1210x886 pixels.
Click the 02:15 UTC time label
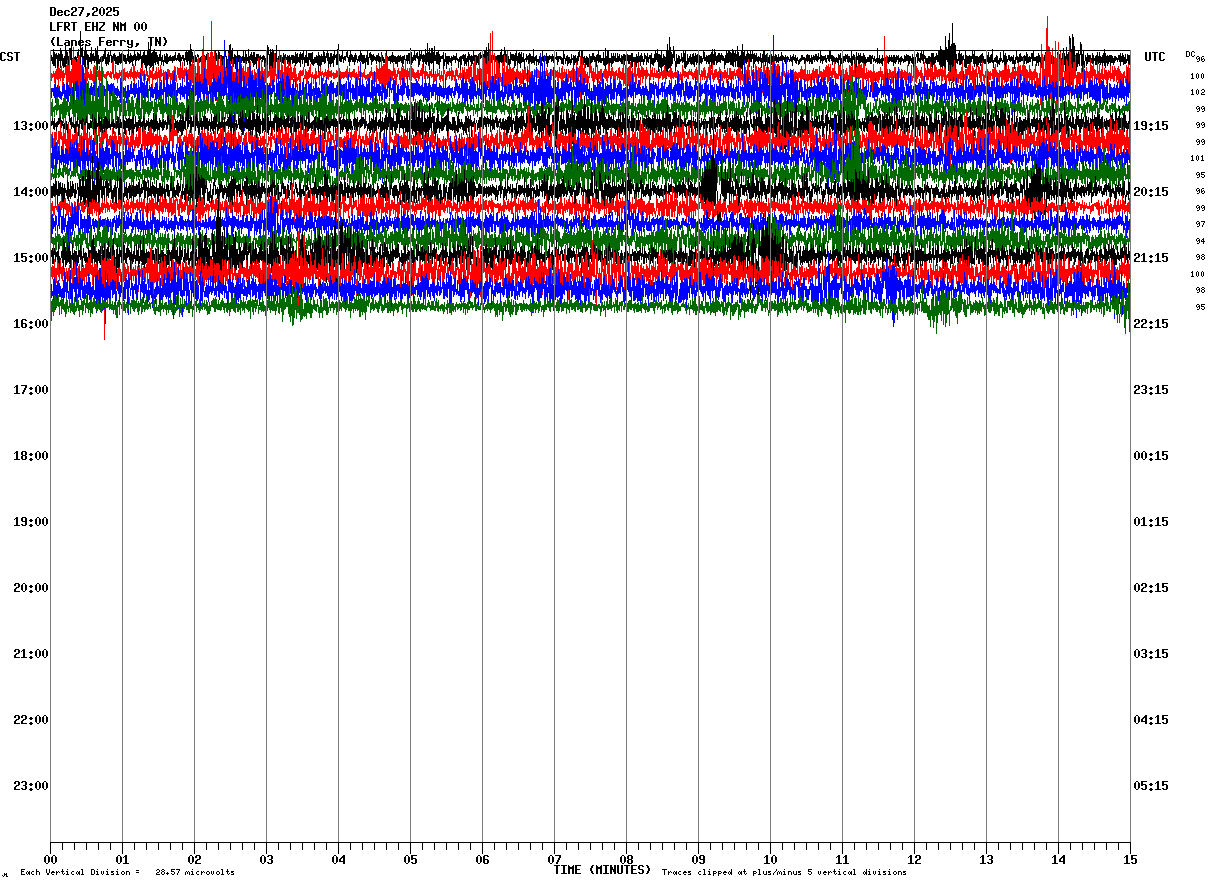pyautogui.click(x=1151, y=588)
